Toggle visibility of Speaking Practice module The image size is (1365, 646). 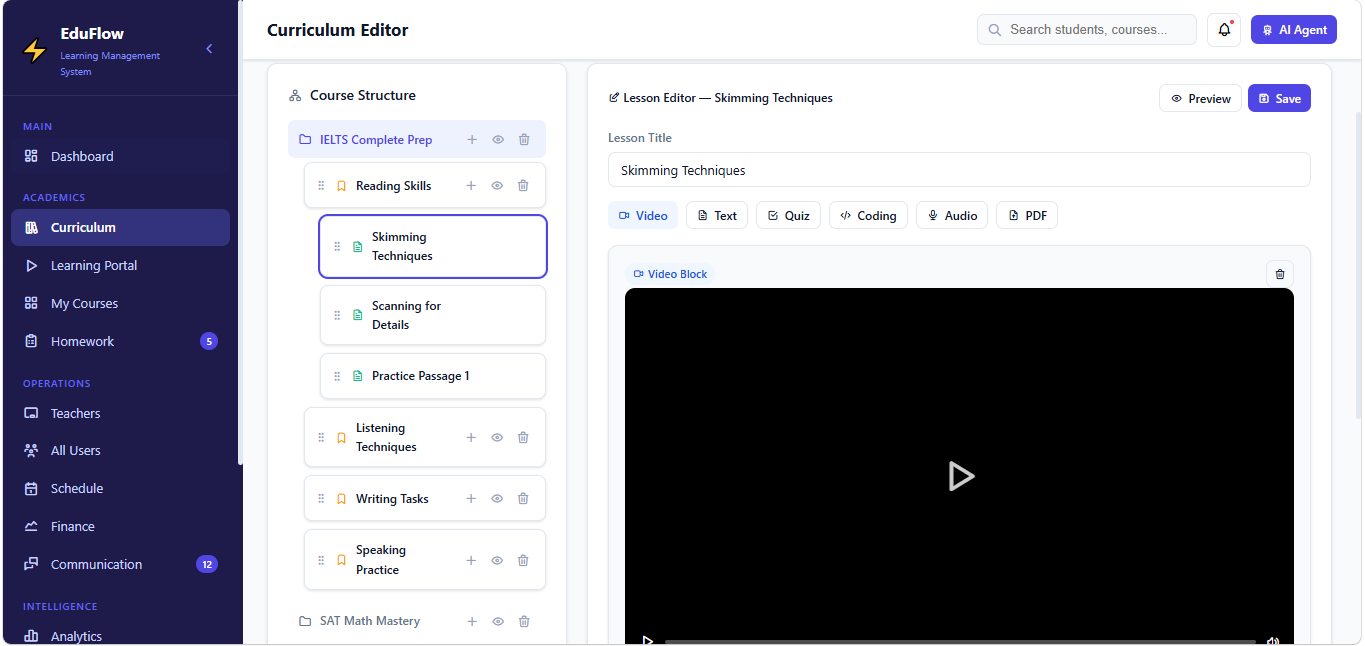[497, 560]
